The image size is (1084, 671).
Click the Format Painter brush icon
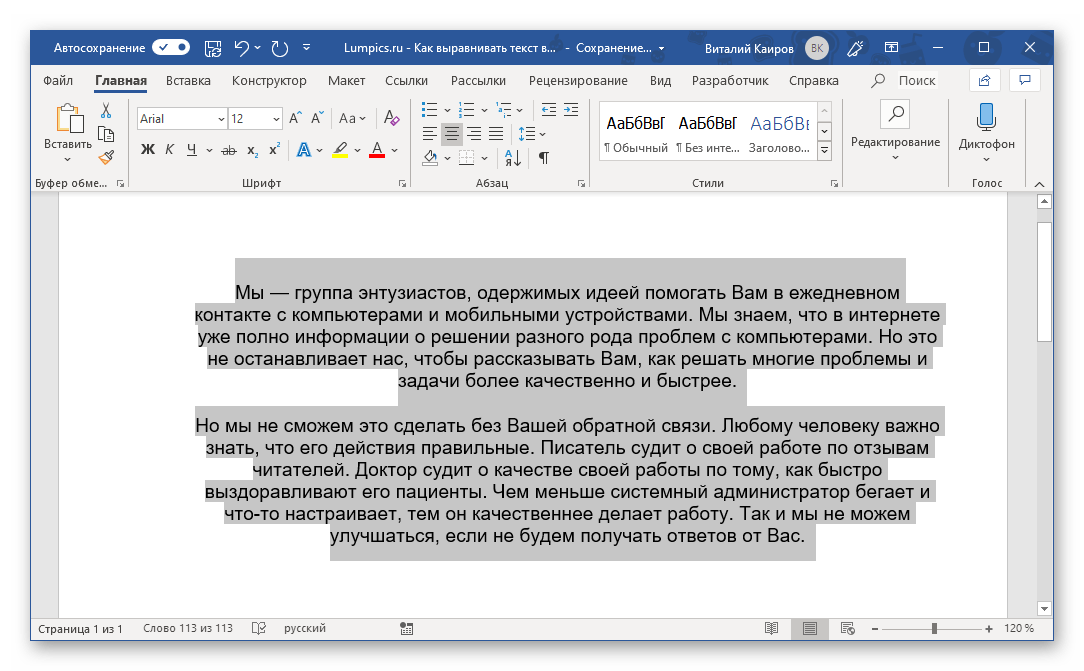(x=106, y=157)
